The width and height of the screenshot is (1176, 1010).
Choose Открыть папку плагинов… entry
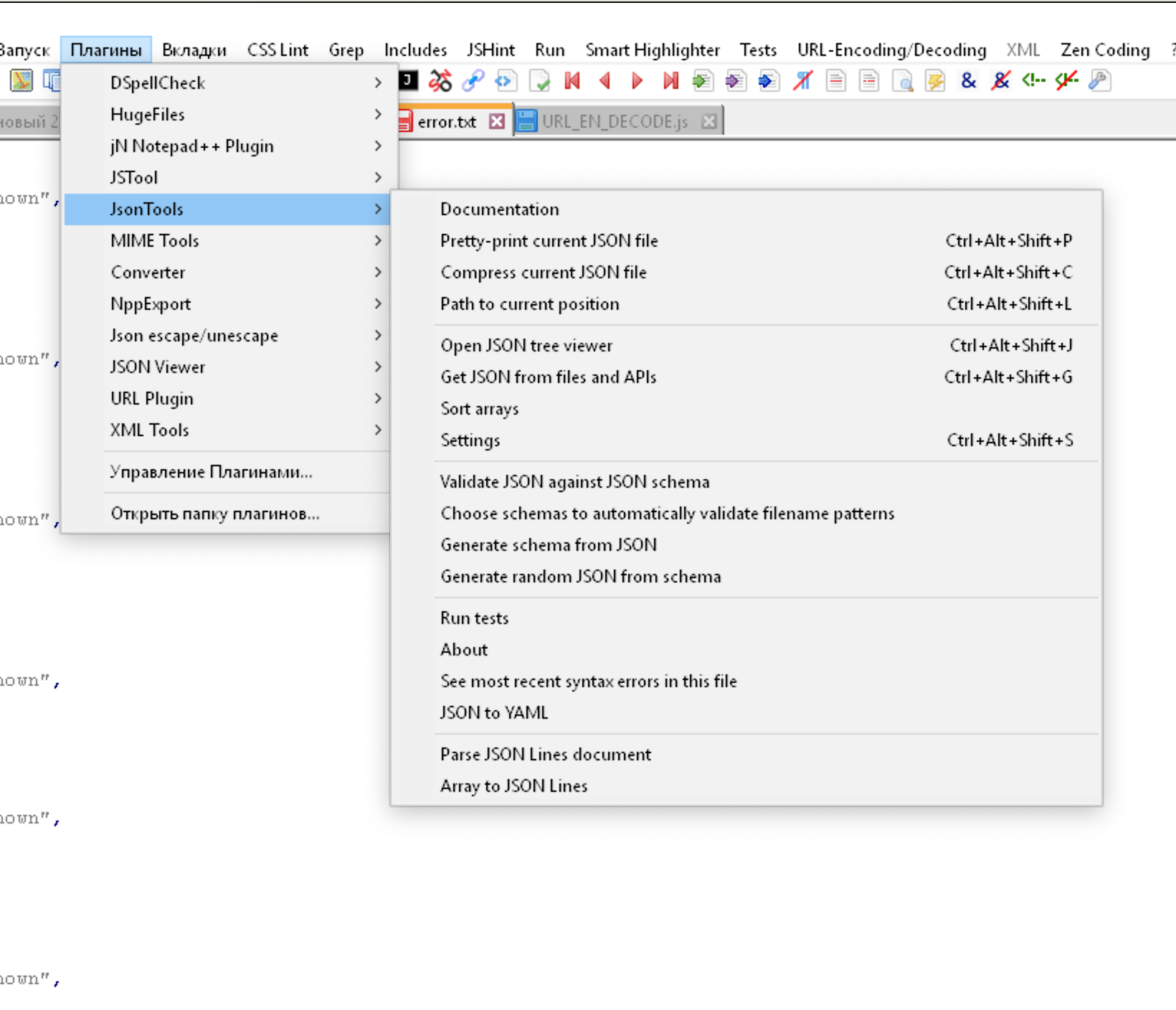point(227,514)
